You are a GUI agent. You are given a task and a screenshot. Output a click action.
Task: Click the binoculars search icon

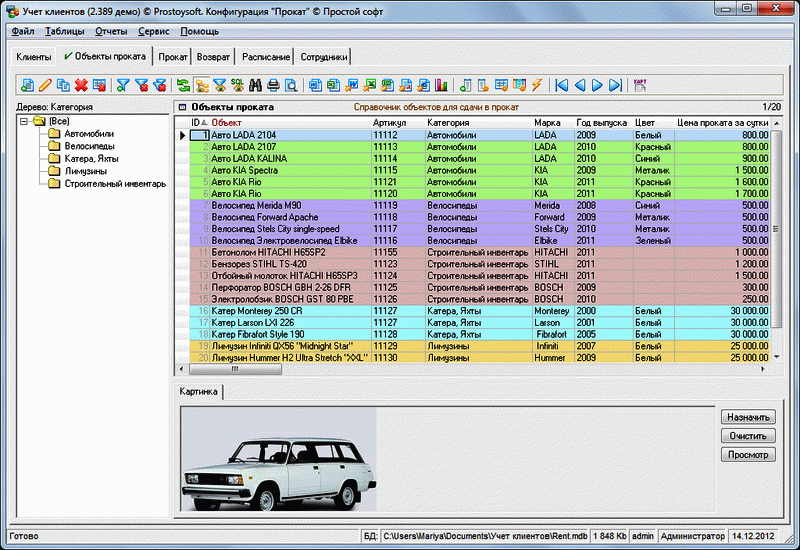[x=255, y=85]
